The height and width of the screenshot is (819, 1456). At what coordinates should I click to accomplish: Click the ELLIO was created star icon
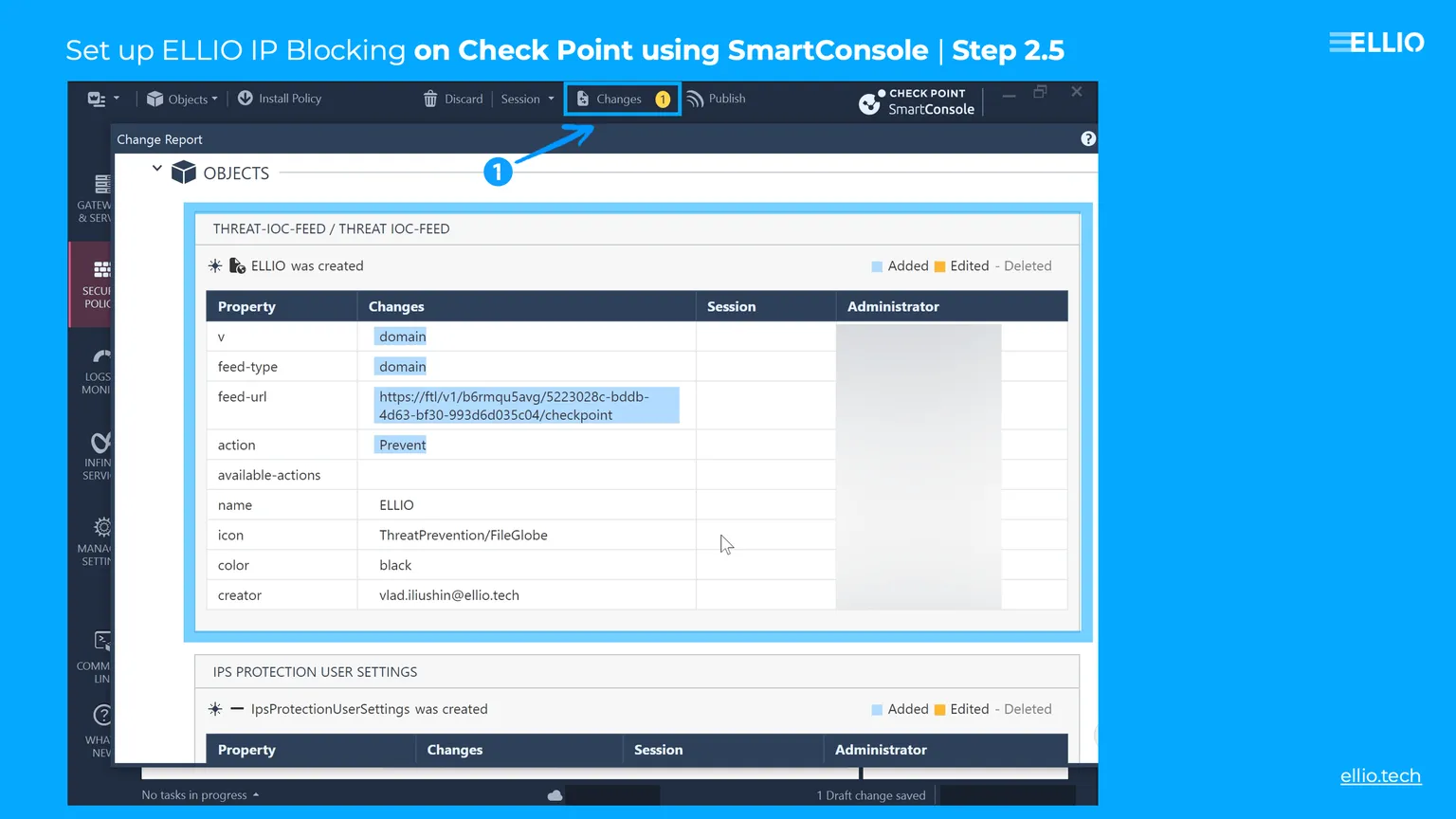215,266
